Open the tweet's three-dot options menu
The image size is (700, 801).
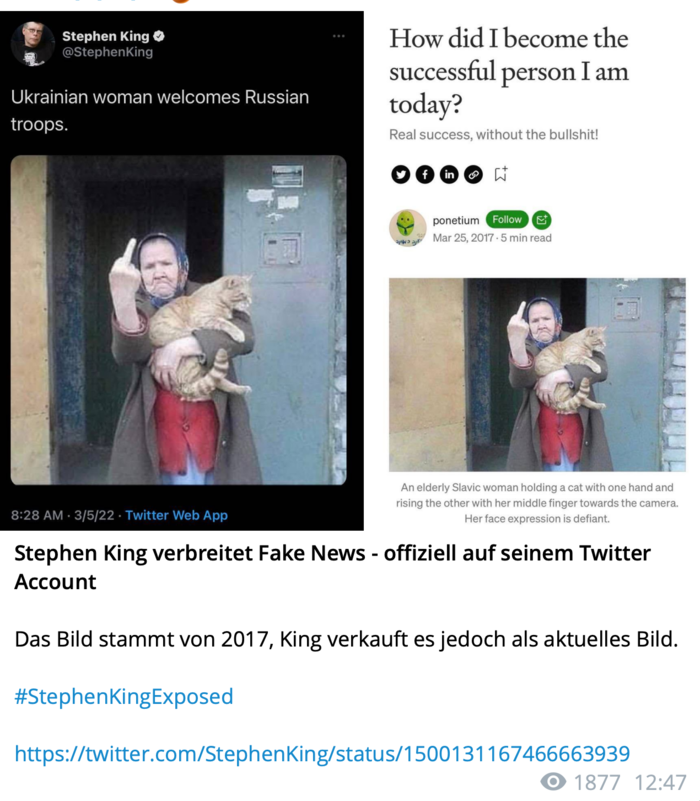pyautogui.click(x=338, y=36)
